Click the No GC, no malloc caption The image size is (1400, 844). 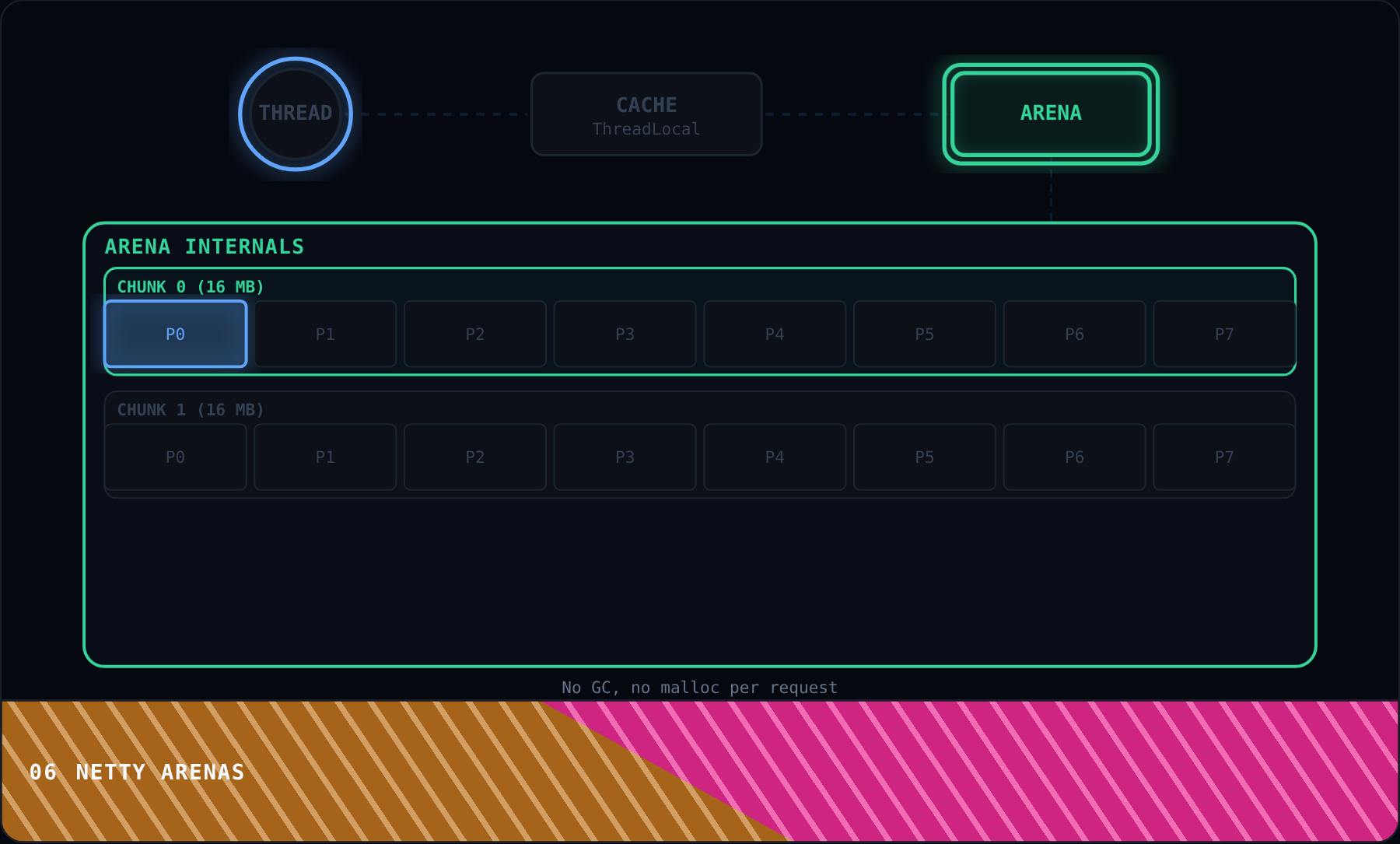coord(700,688)
